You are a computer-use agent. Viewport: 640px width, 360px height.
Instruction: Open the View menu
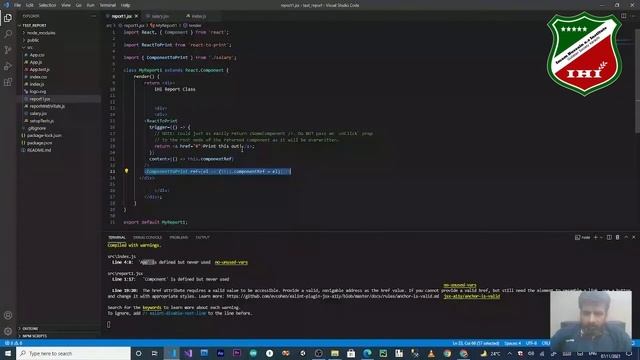click(x=66, y=5)
